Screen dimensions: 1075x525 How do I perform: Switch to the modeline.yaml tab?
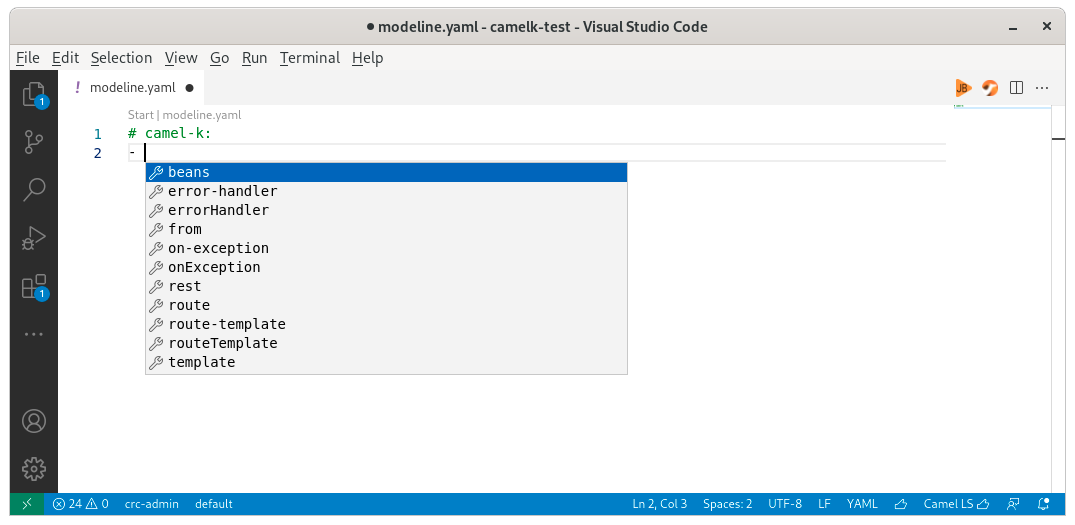[132, 87]
